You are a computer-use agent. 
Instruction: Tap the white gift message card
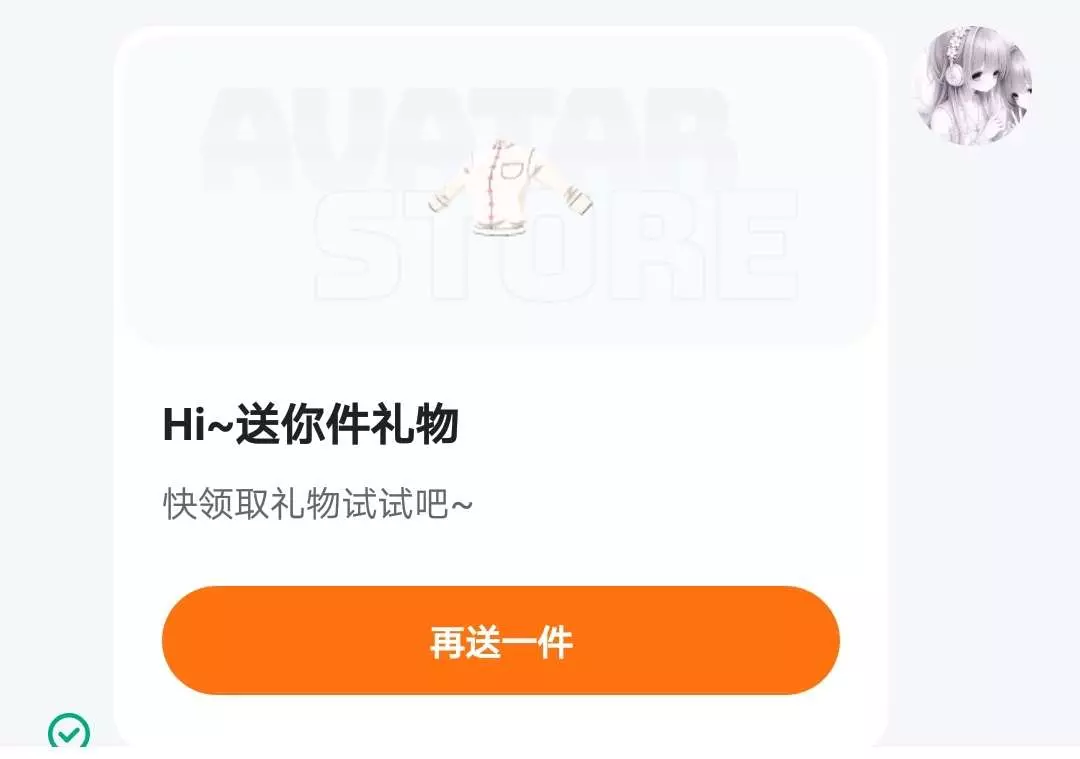(500, 386)
